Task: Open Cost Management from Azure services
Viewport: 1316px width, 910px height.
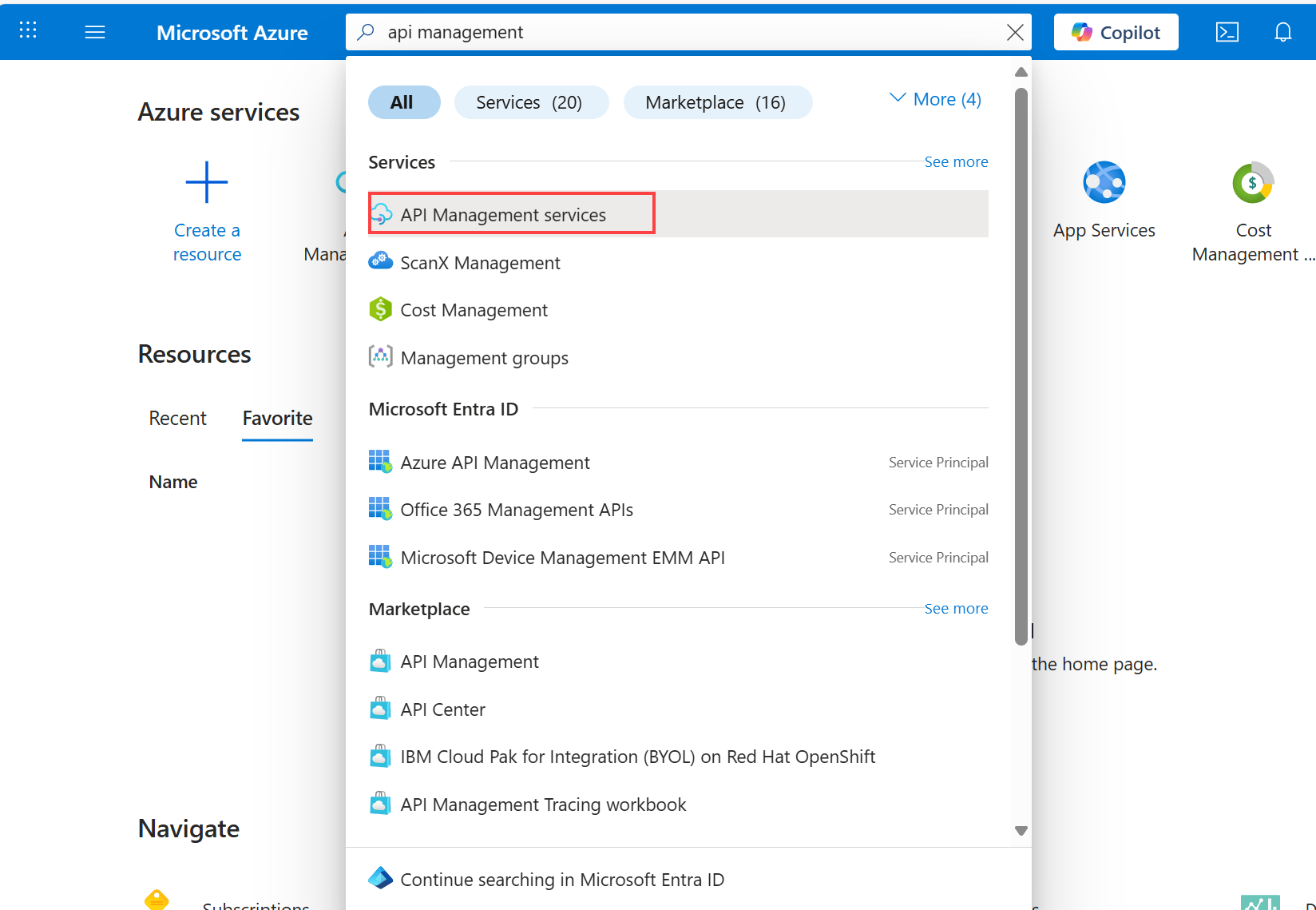Action: pos(1252,182)
